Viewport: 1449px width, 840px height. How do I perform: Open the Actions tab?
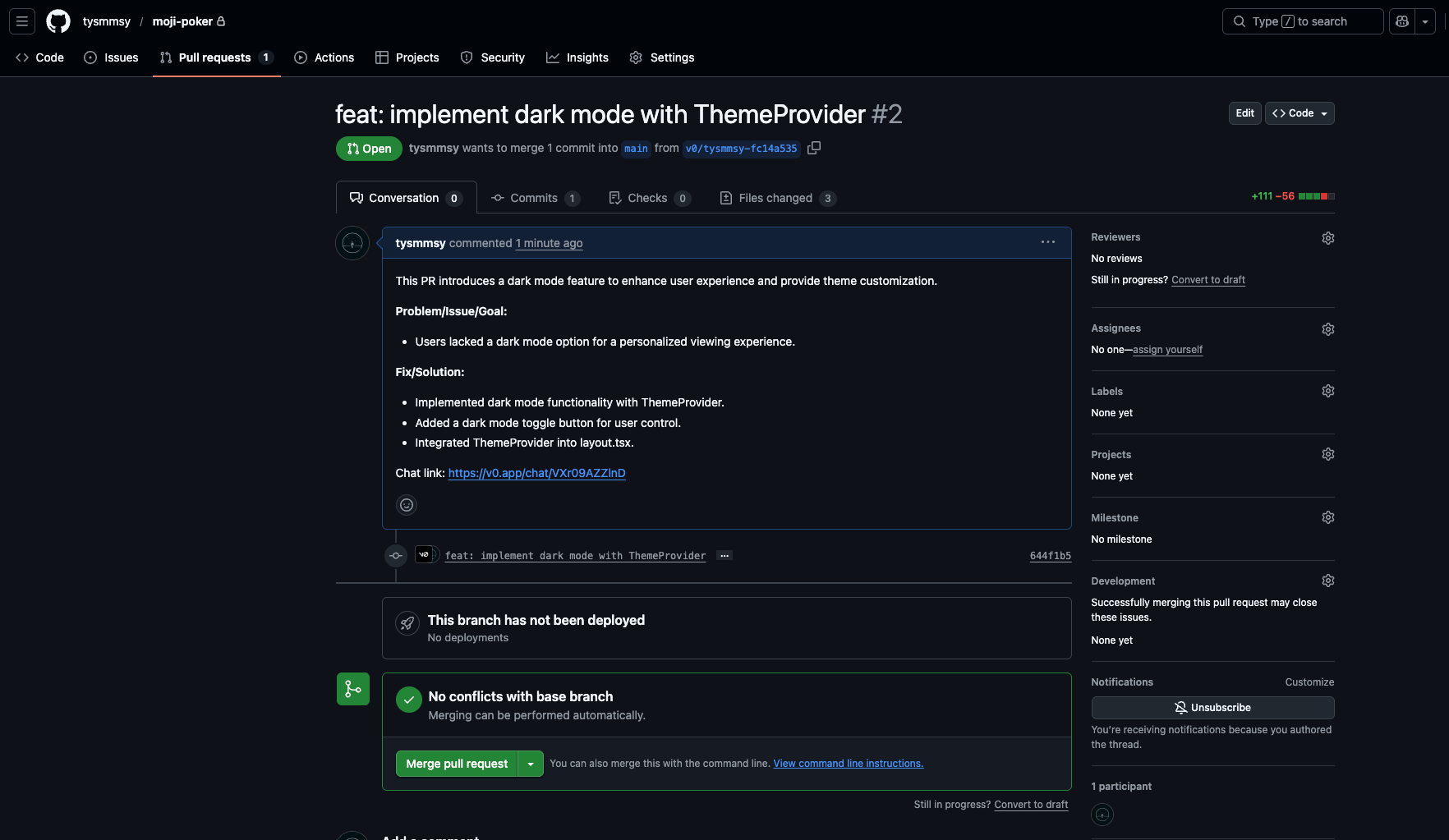tap(324, 57)
